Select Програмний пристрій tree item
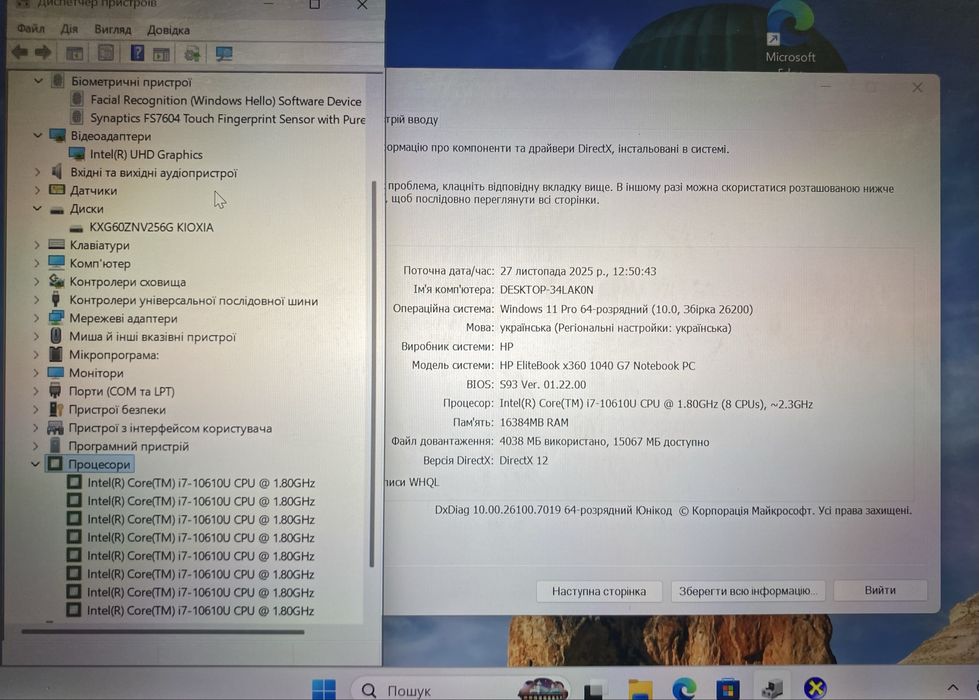979x700 pixels. (x=128, y=446)
